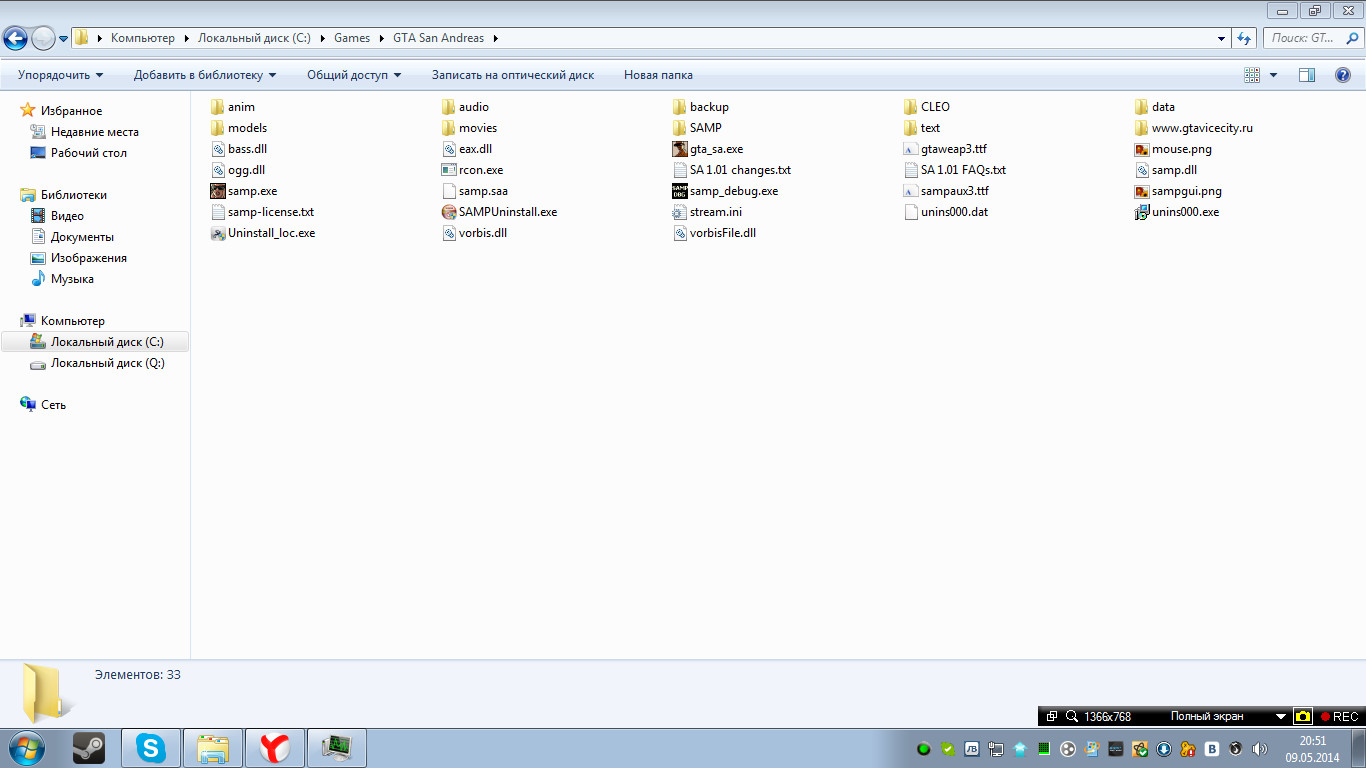Select mouse.png file icon
The height and width of the screenshot is (768, 1366).
point(1142,149)
